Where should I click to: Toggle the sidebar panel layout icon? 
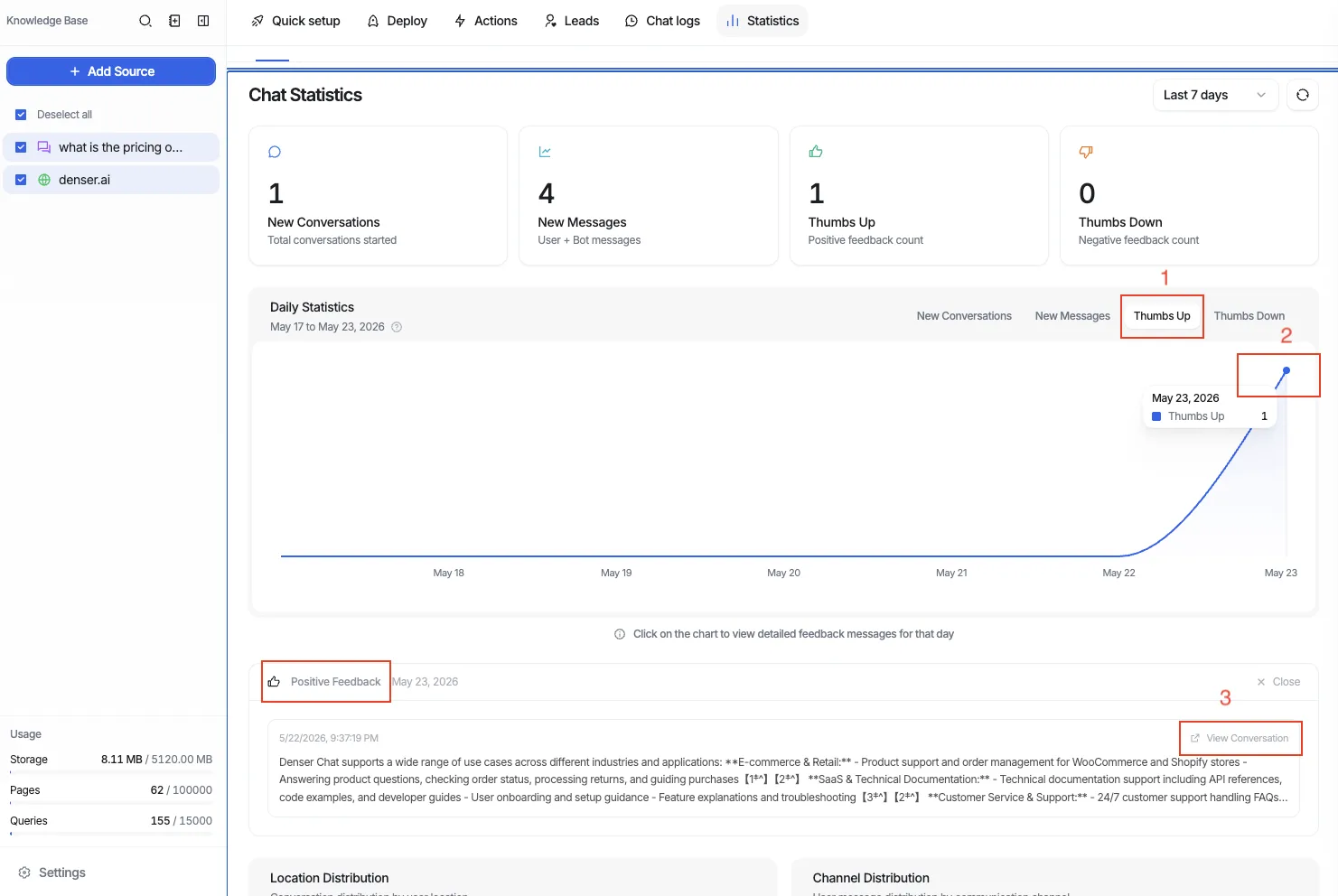tap(203, 21)
